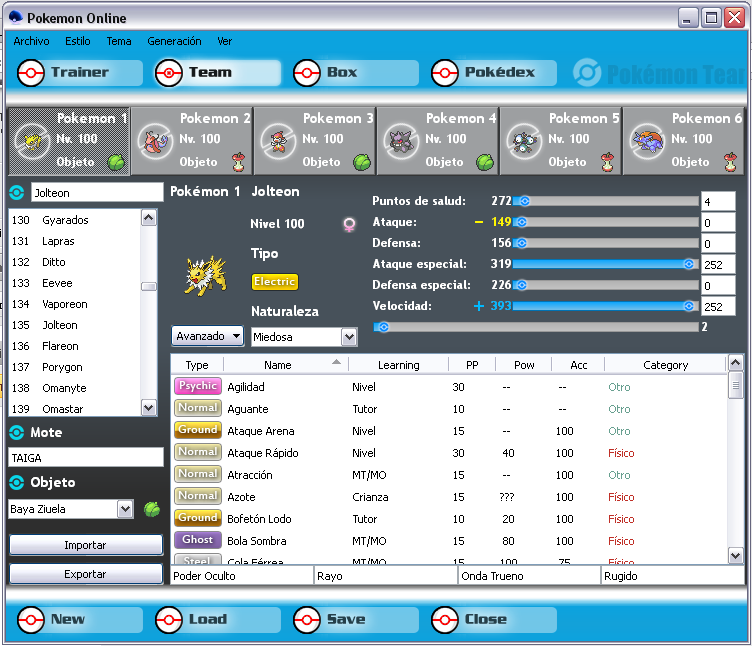Click the Pokémon list scroll down arrow
The height and width of the screenshot is (646, 752).
149,408
